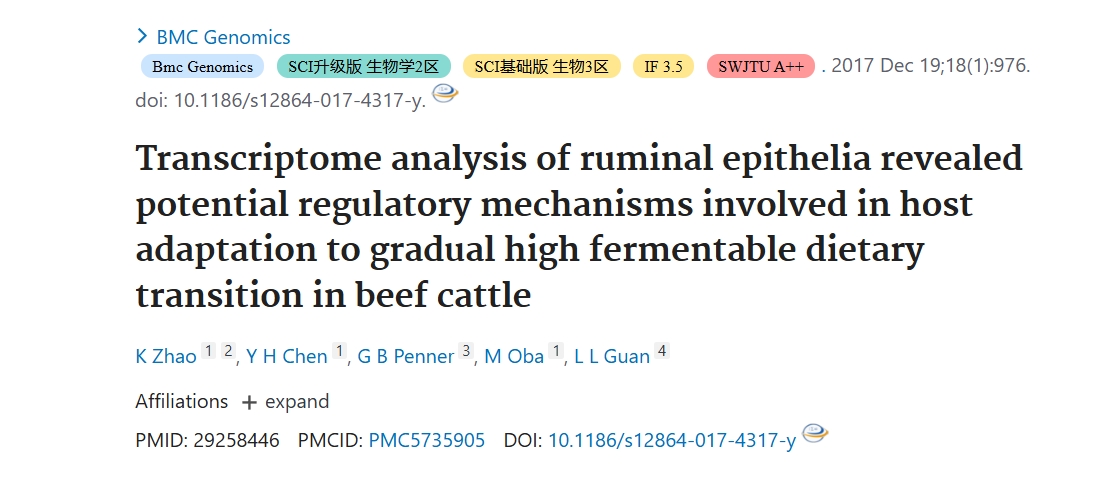
Task: Click the blue Bmc Genomics badge
Action: tap(203, 66)
